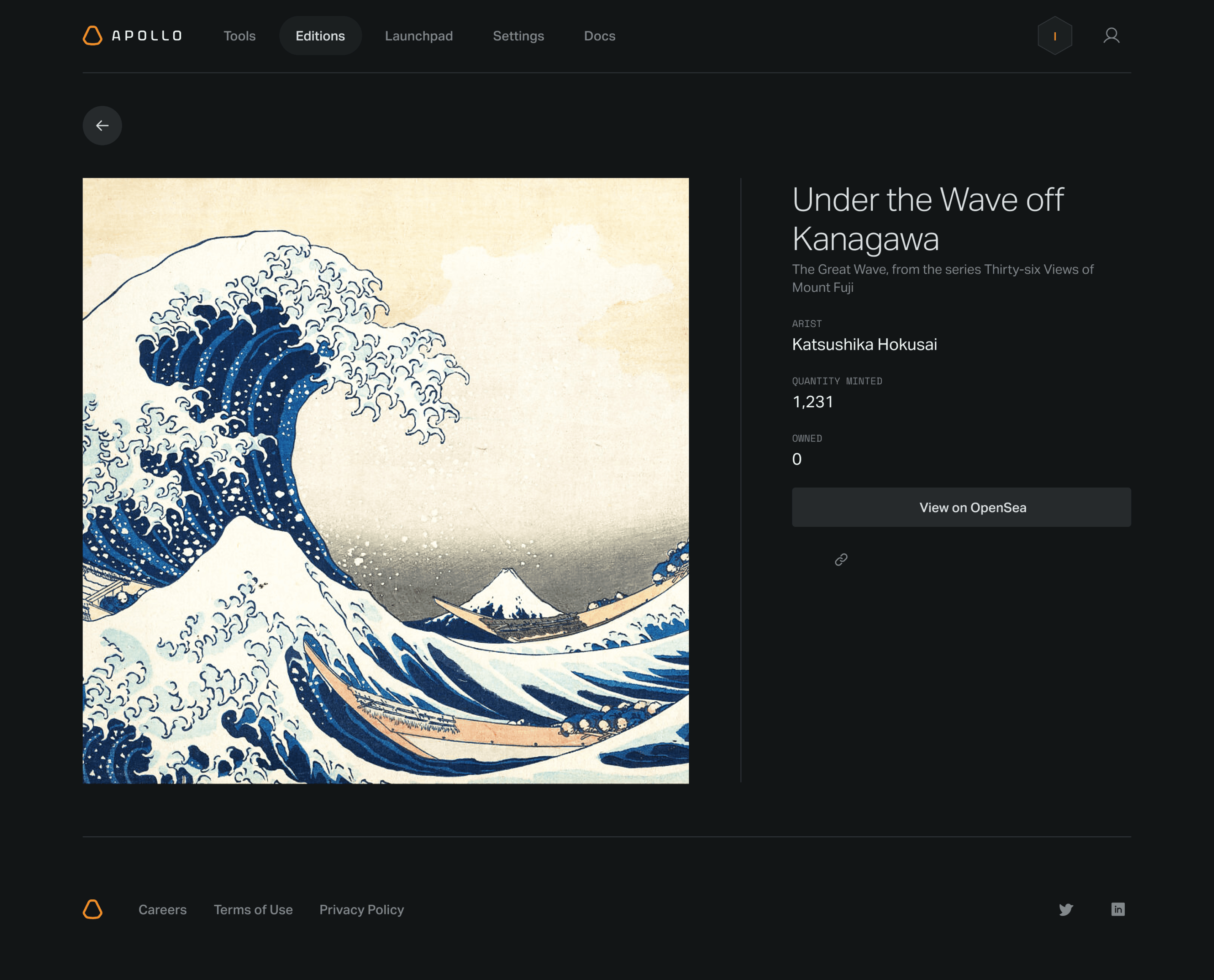Open the Careers link
This screenshot has width=1214, height=980.
point(163,909)
